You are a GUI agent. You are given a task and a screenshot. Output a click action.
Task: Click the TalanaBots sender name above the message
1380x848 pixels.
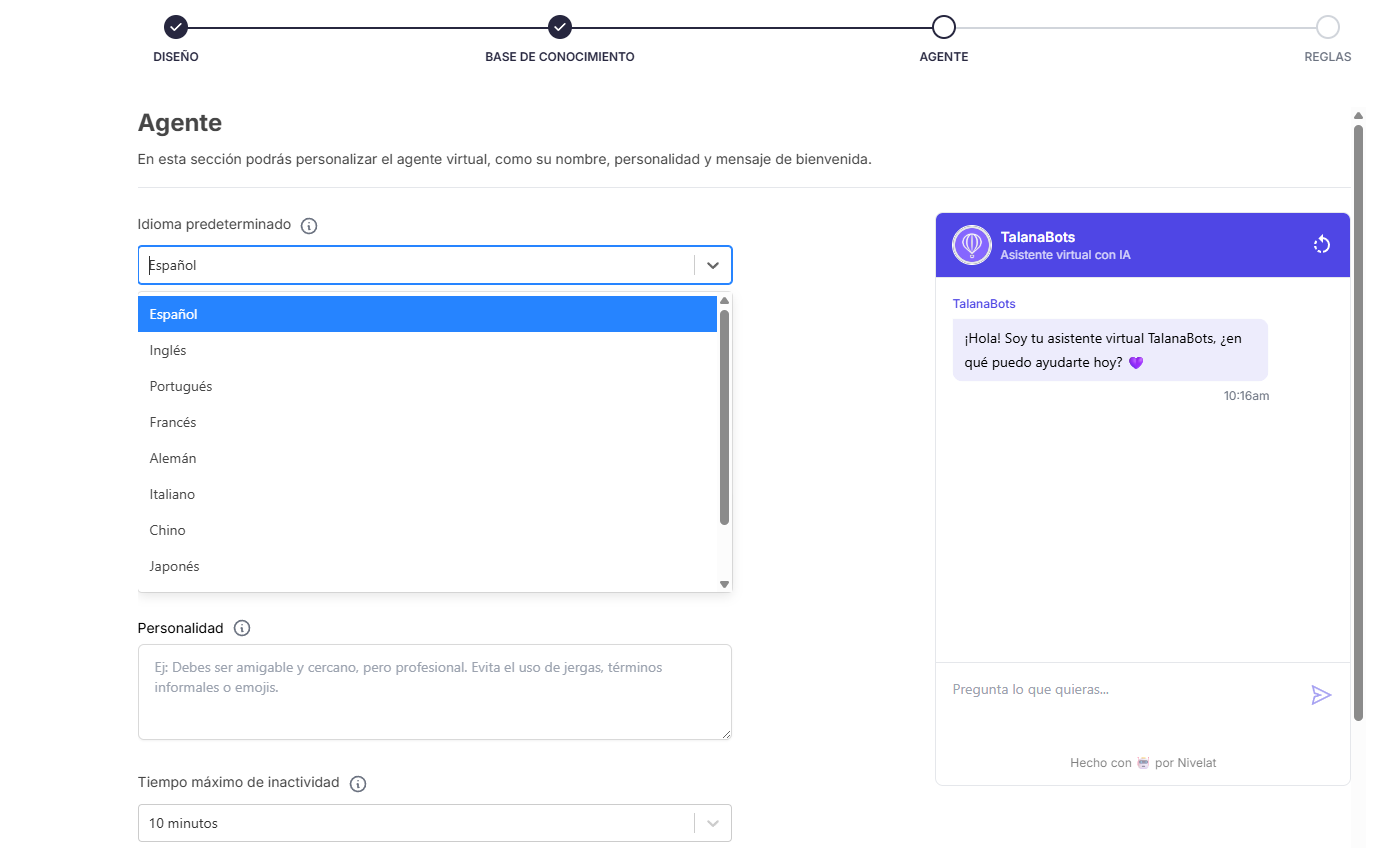click(983, 303)
